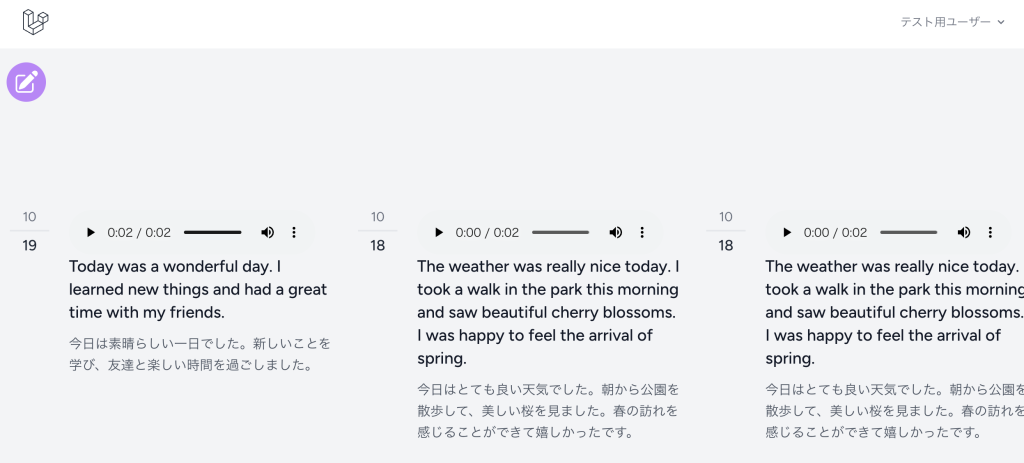
Task: Play audio of the middle October 18 entry
Action: click(x=439, y=232)
